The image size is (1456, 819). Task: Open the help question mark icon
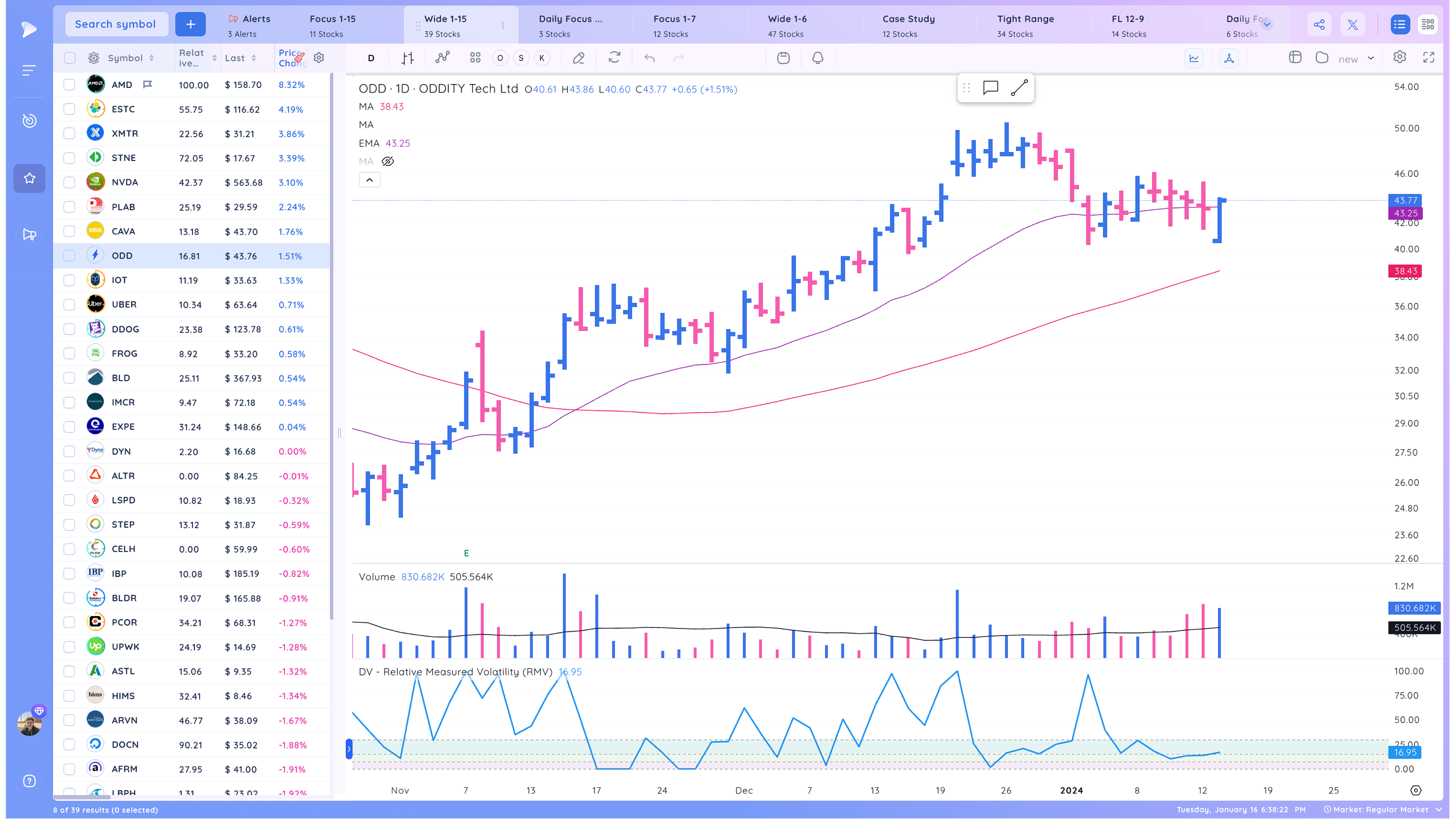[29, 781]
